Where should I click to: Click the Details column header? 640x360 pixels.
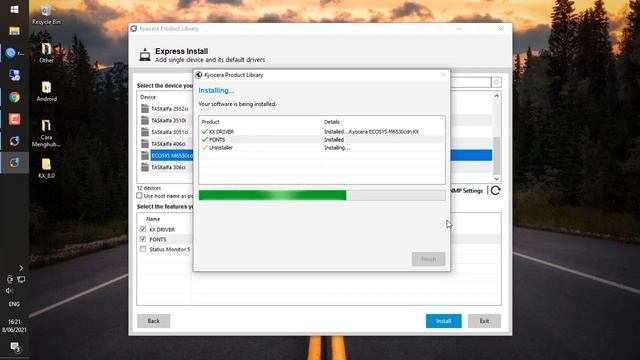point(331,122)
